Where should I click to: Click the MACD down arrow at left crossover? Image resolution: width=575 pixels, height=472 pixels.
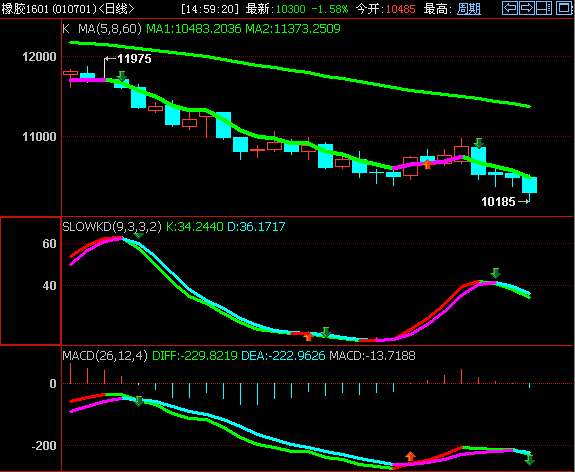pyautogui.click(x=139, y=401)
